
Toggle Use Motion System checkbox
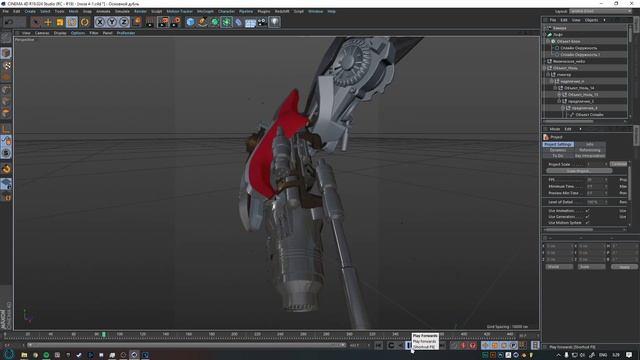point(587,223)
